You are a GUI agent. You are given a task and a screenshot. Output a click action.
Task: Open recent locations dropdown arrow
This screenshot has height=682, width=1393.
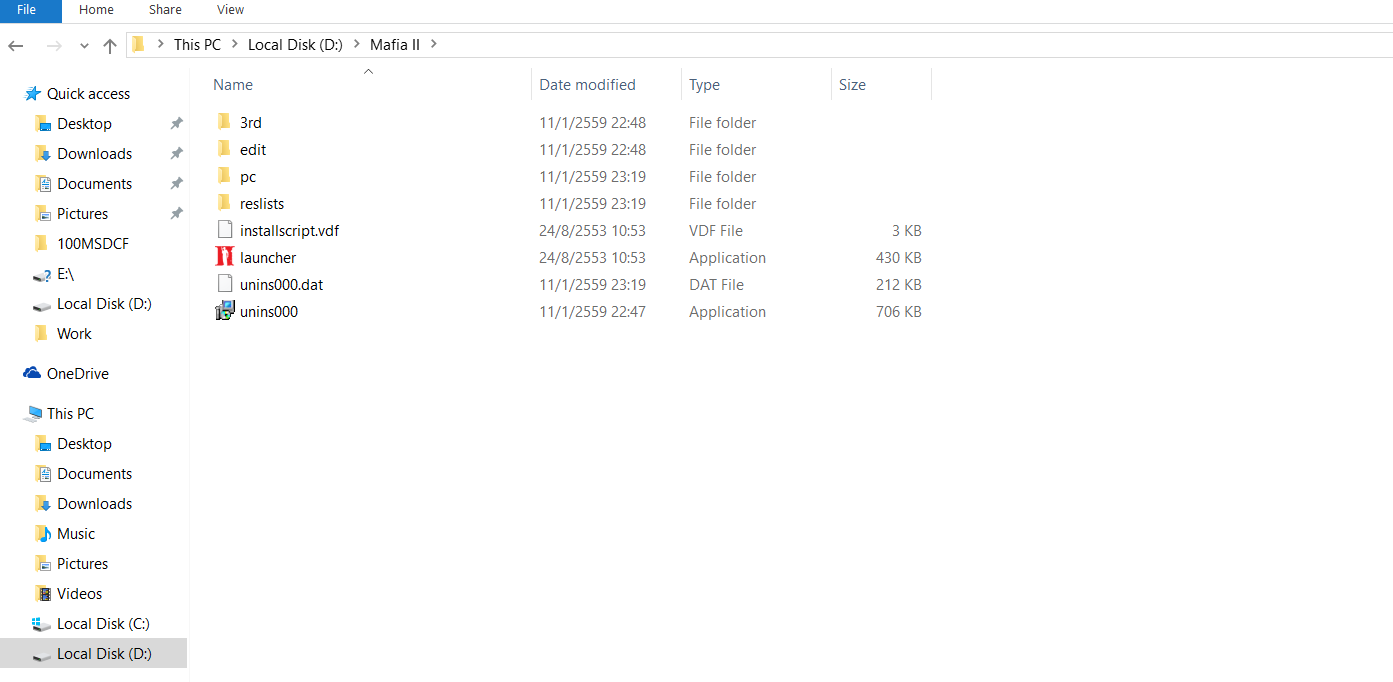point(84,45)
